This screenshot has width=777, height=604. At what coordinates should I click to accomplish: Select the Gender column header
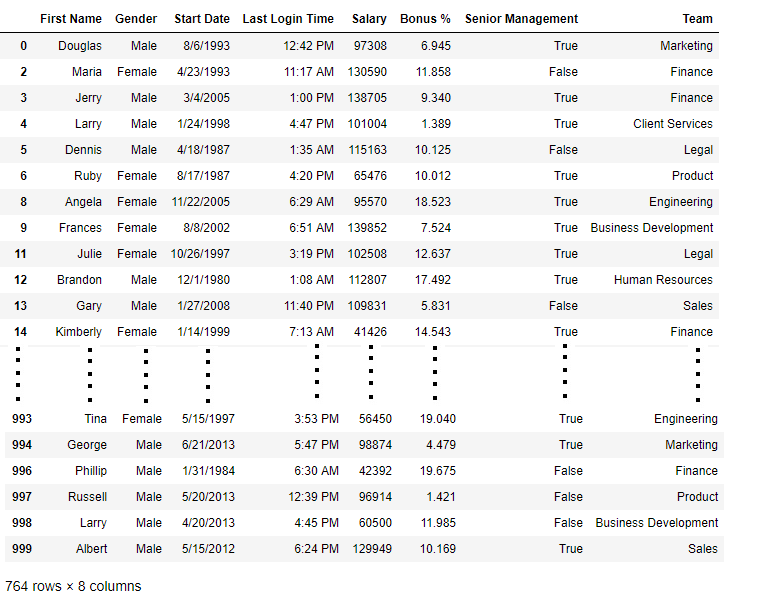pyautogui.click(x=136, y=19)
